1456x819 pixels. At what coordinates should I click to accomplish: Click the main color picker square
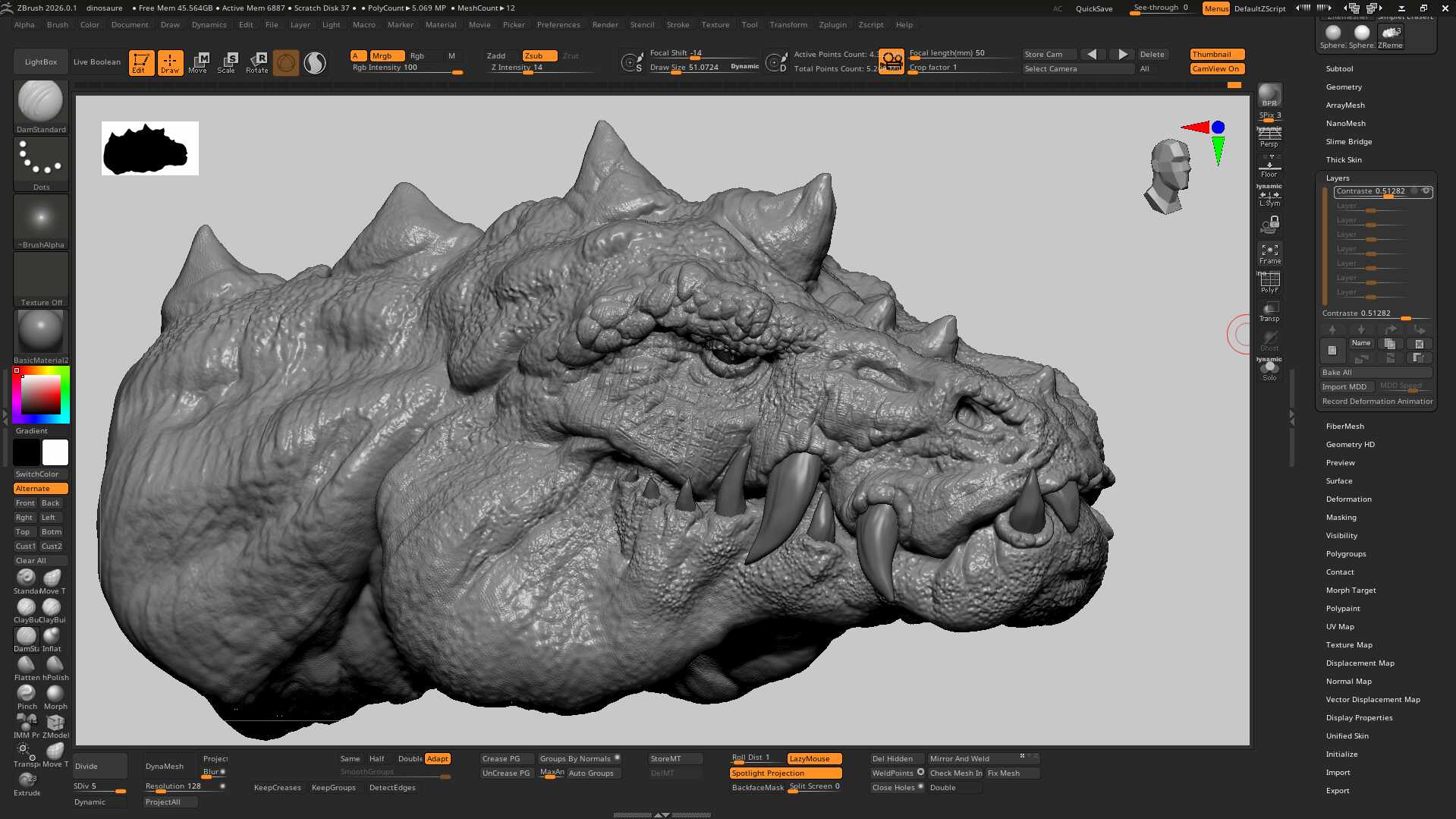(41, 395)
